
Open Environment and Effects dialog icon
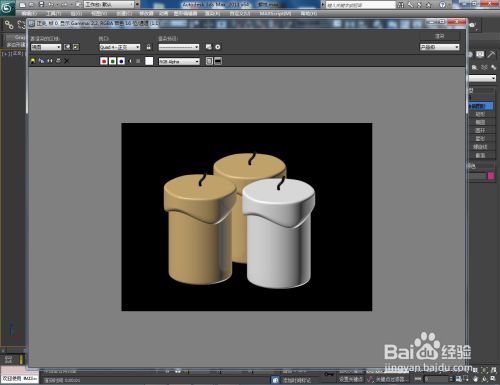pos(218,47)
